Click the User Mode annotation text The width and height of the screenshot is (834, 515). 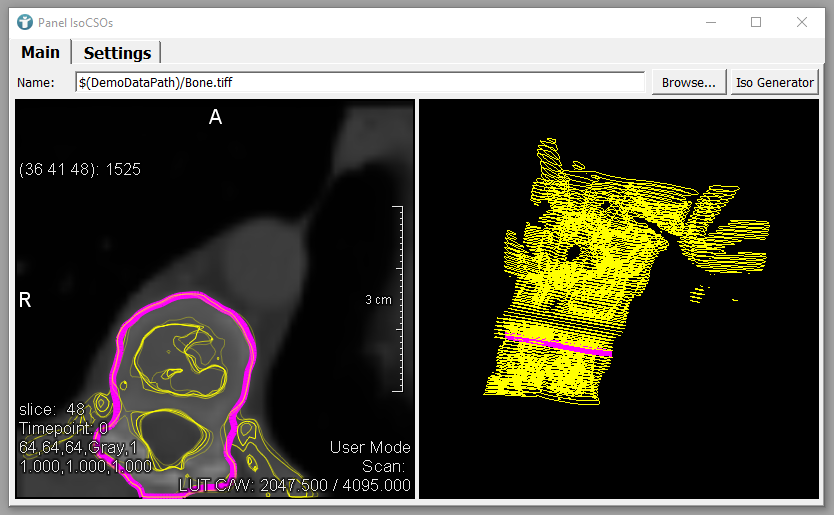coord(370,447)
